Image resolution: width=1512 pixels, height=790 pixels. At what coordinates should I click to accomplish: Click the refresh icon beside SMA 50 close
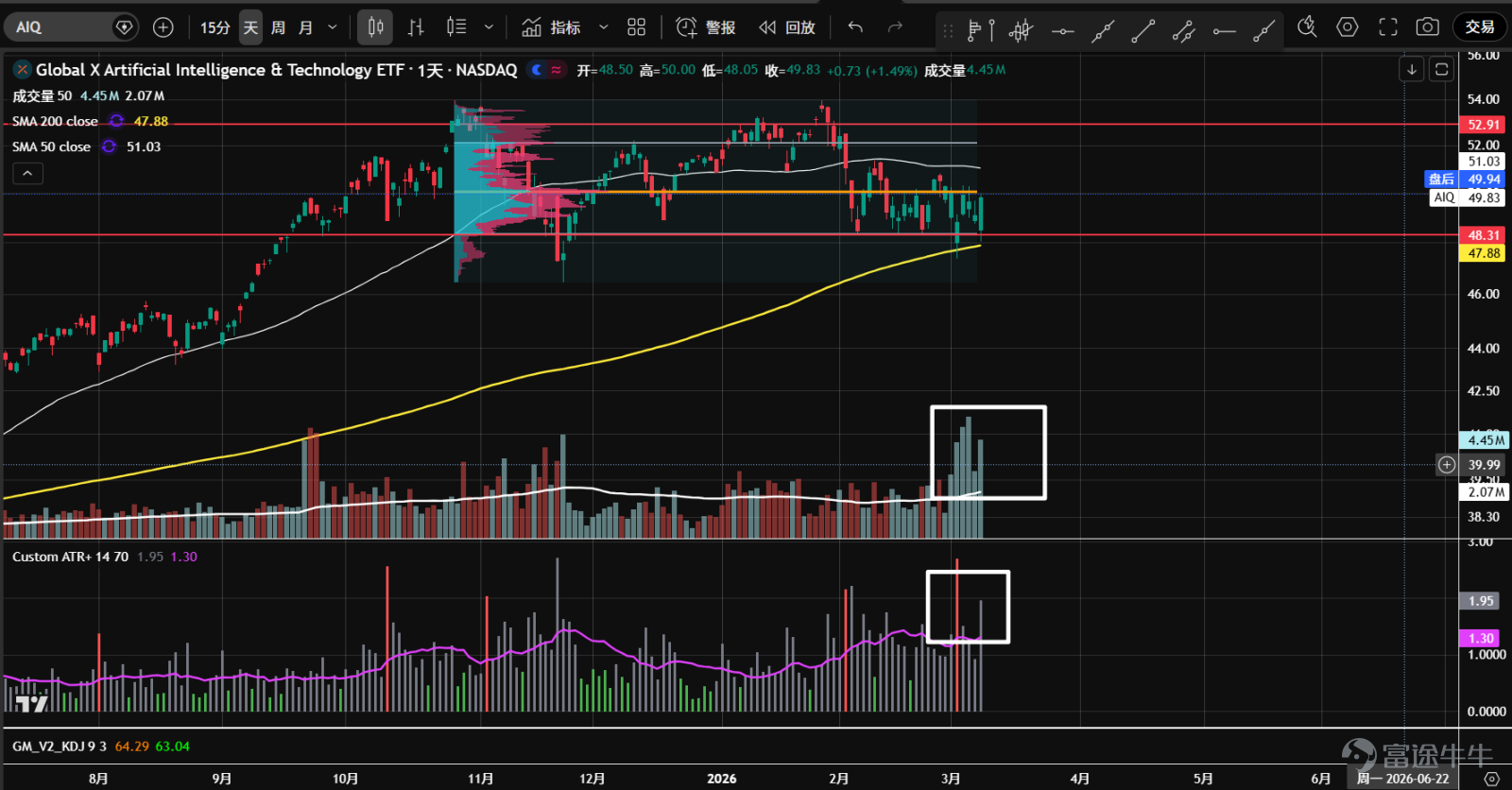[x=109, y=146]
